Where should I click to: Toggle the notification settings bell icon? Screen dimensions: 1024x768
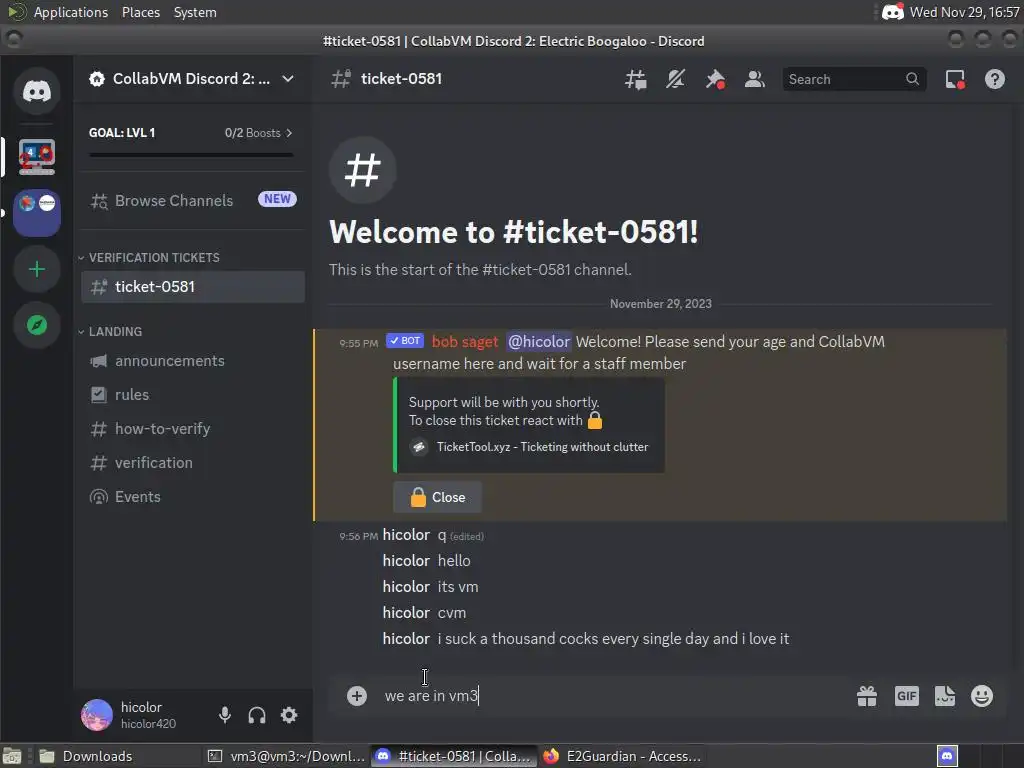675,80
